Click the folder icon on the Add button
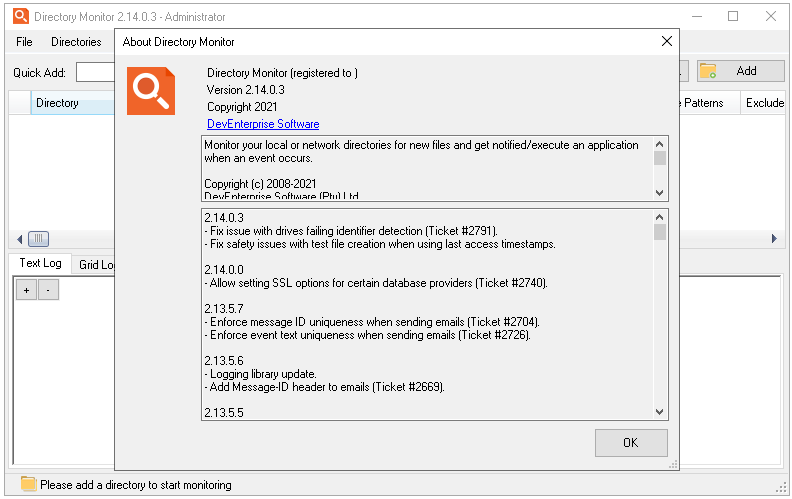 [x=708, y=71]
